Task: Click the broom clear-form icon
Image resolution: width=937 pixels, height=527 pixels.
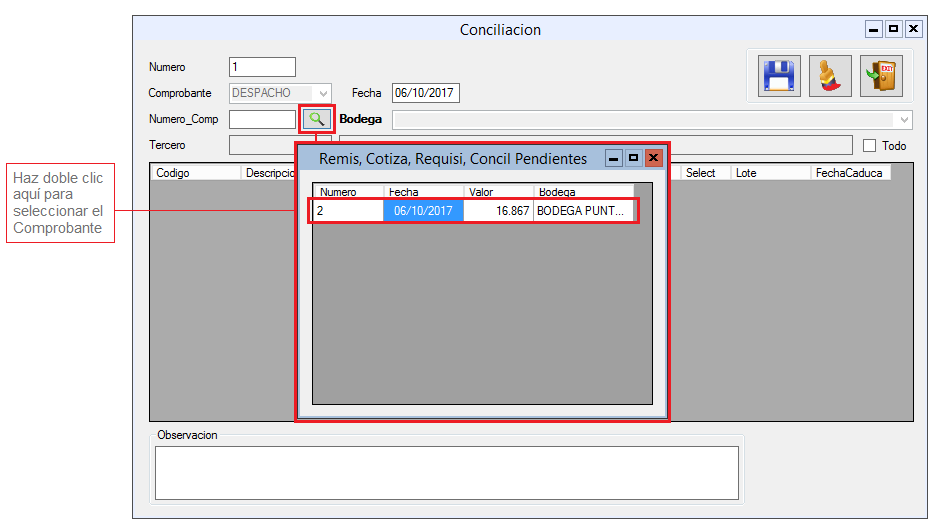Action: pos(830,76)
